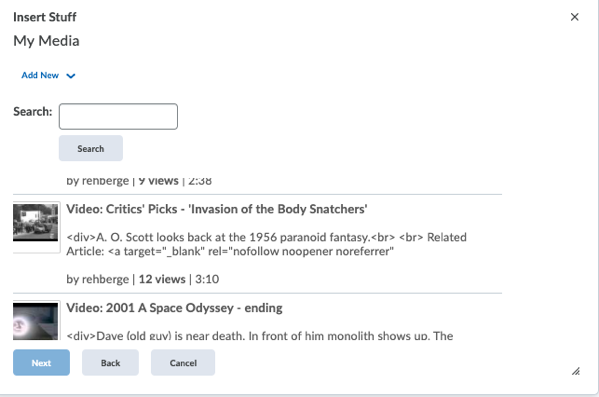599x397 pixels.
Task: Go Back to previous step
Action: coord(110,362)
